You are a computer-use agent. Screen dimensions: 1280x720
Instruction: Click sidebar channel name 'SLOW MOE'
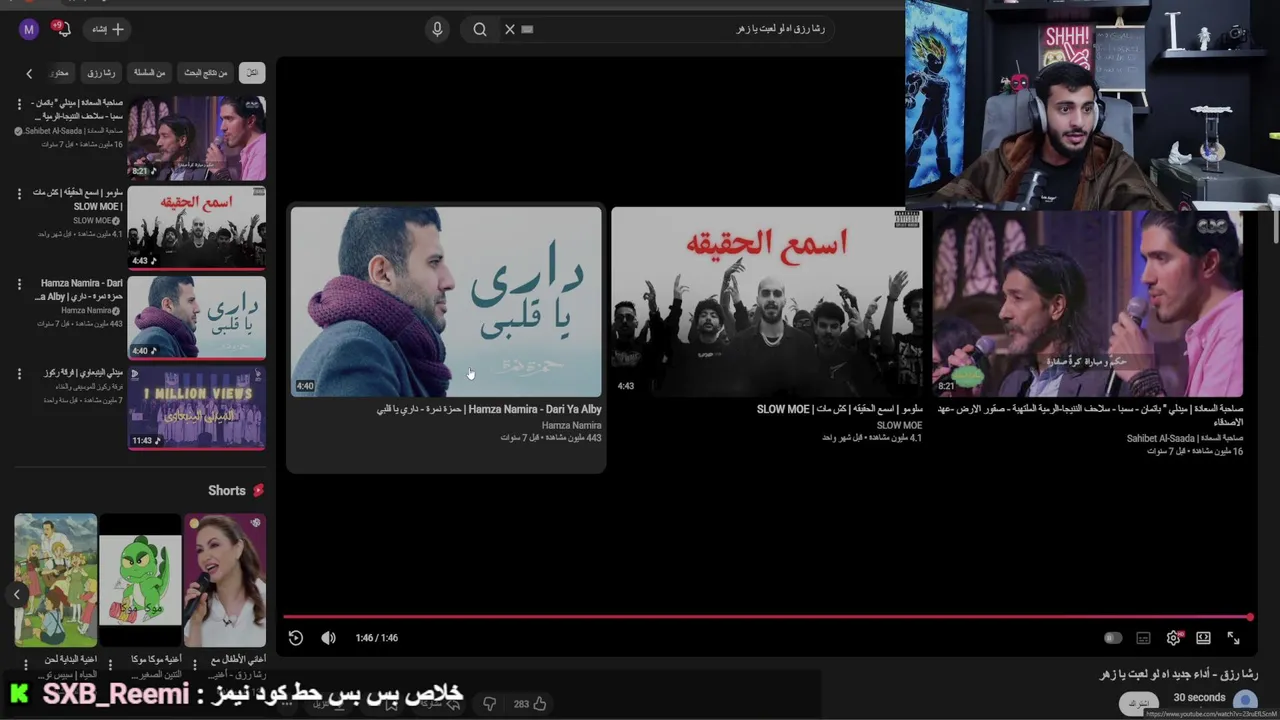(x=92, y=221)
